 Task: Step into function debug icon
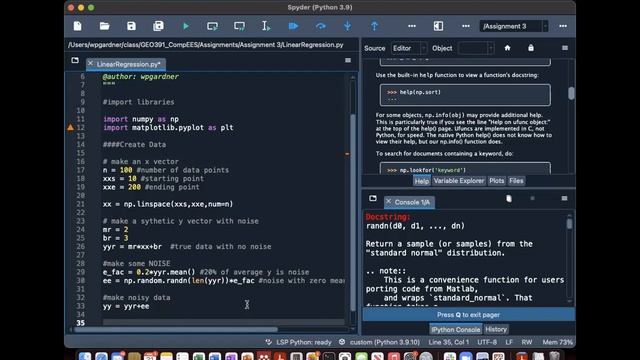click(x=347, y=26)
